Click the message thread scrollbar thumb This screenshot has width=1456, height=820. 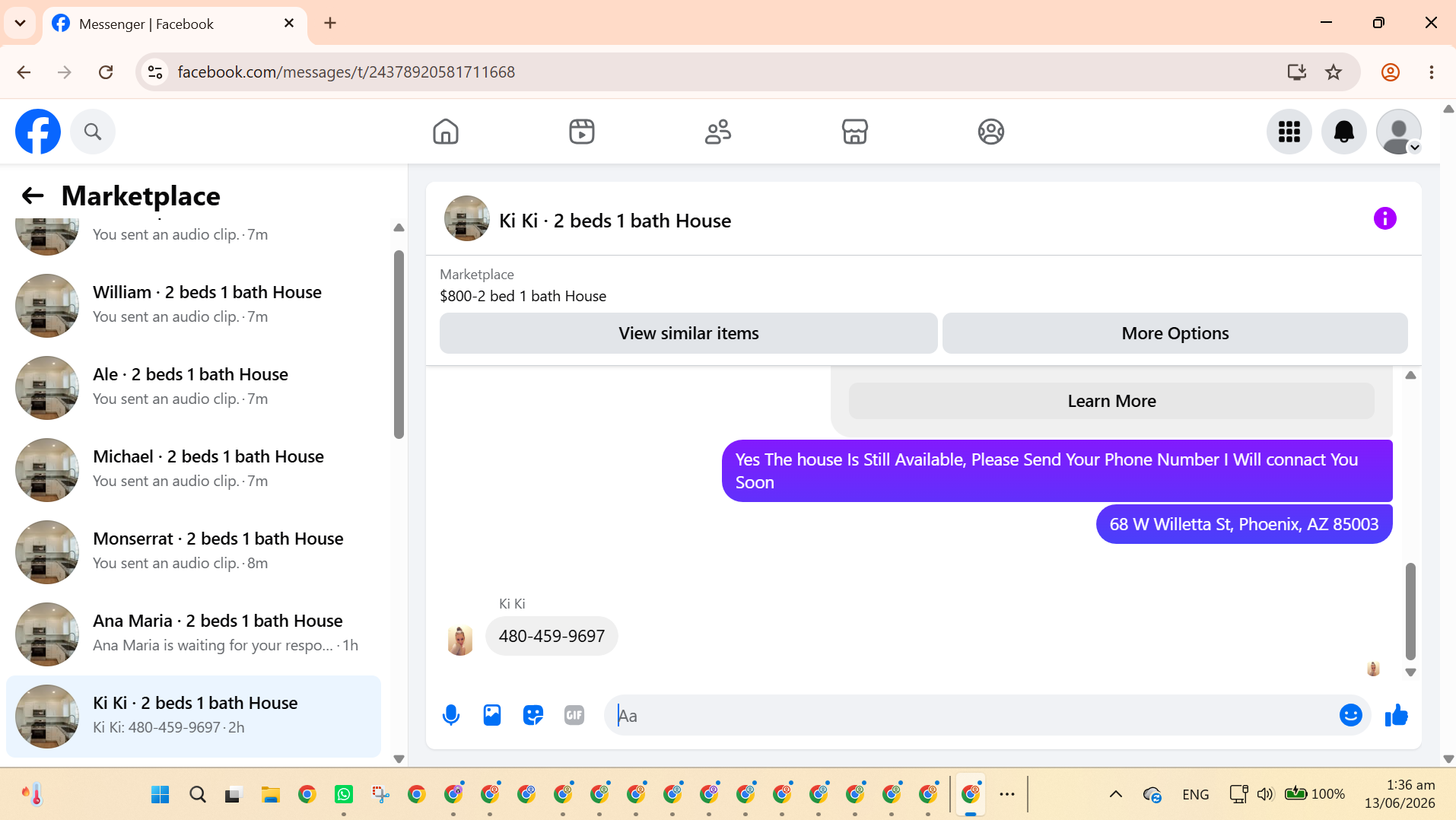click(x=1410, y=611)
